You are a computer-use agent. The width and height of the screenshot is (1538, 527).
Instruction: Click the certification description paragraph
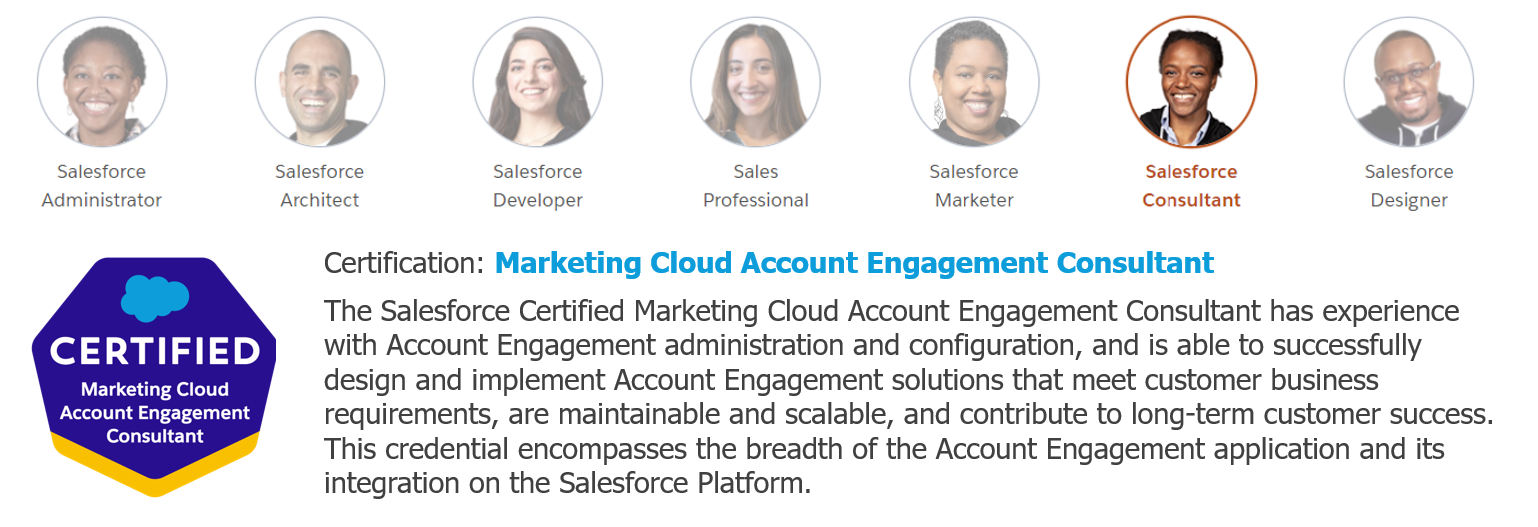[900, 397]
